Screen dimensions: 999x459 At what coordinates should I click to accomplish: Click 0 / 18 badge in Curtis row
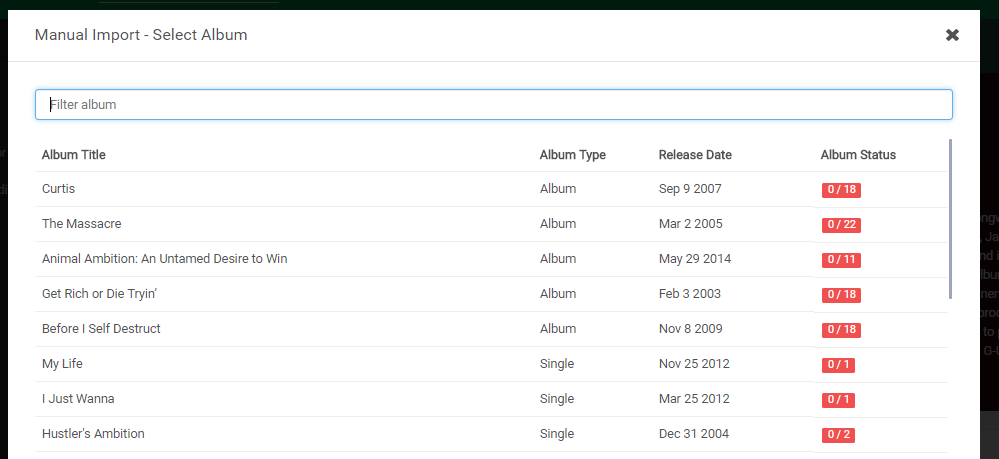[841, 190]
